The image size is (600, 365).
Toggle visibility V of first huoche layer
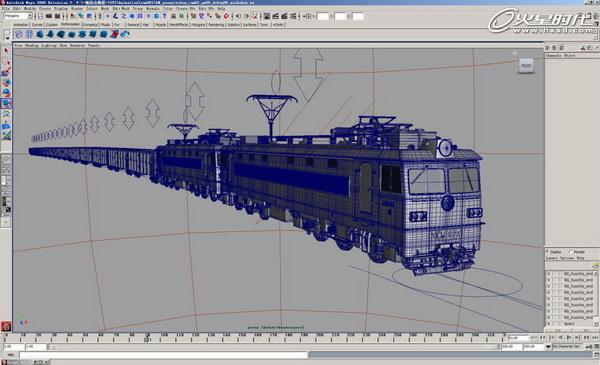549,274
